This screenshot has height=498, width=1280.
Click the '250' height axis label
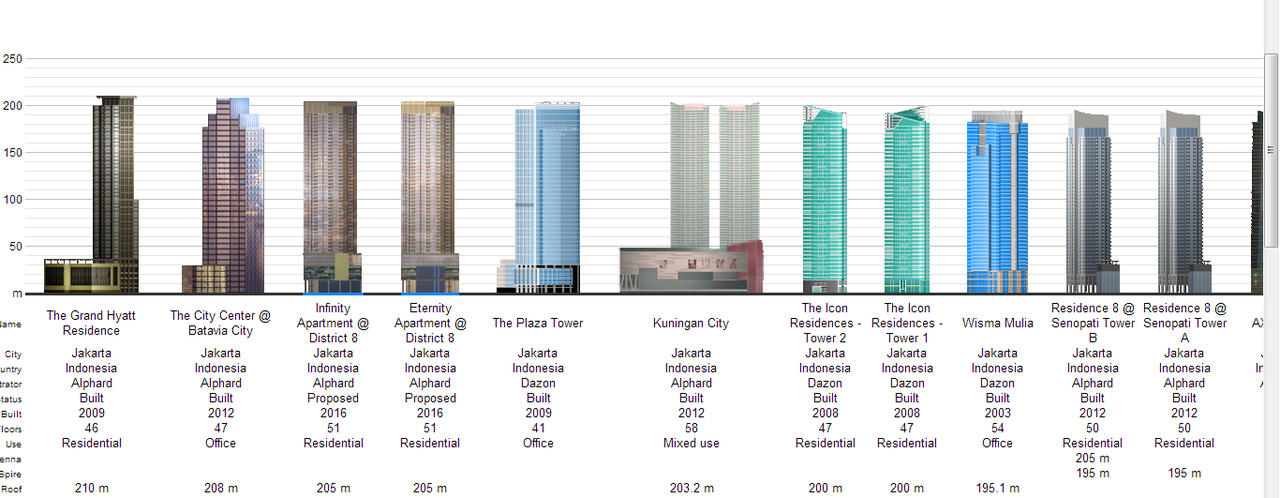(x=12, y=59)
